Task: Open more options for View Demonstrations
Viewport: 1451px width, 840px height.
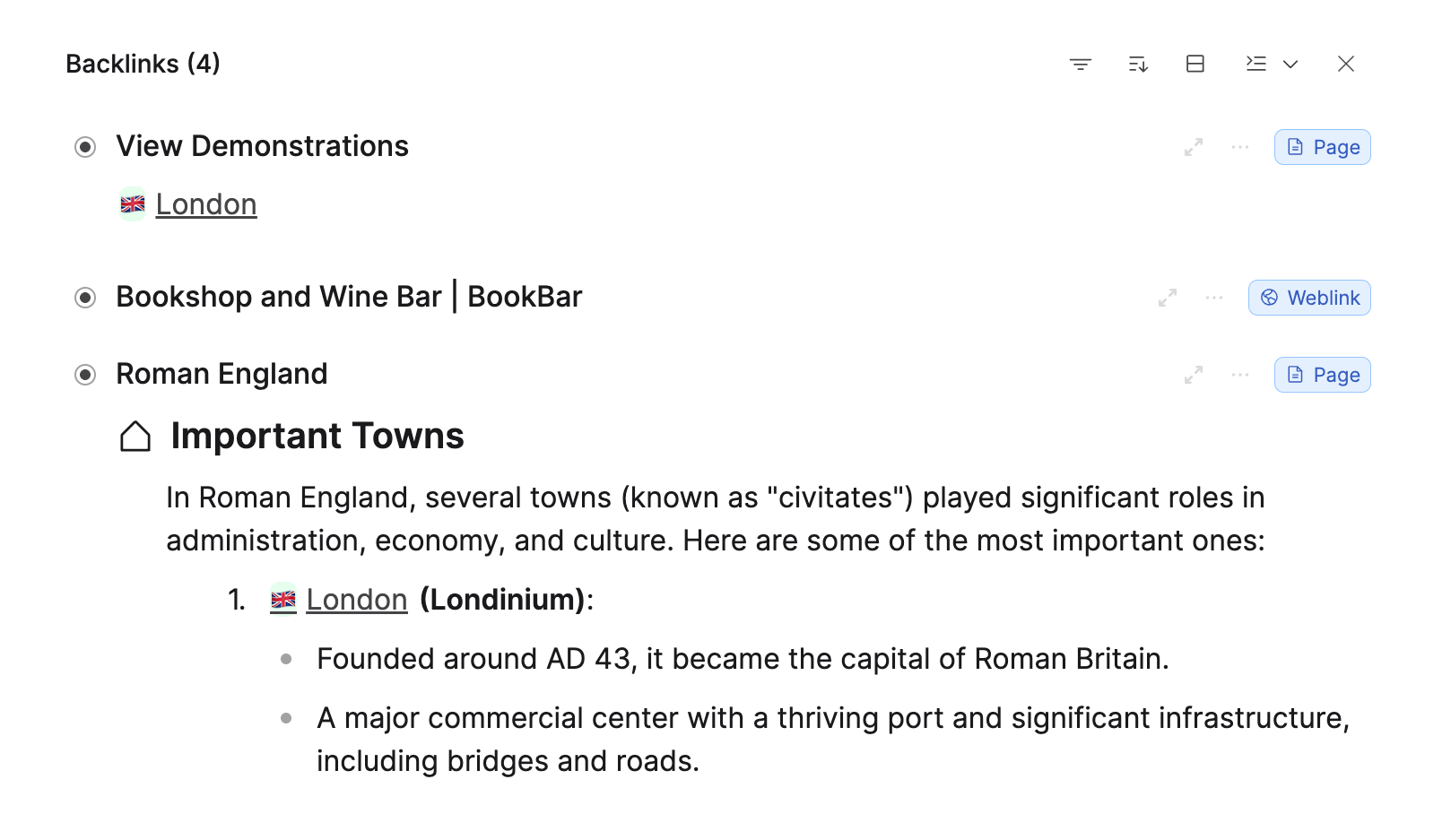Action: coord(1240,147)
